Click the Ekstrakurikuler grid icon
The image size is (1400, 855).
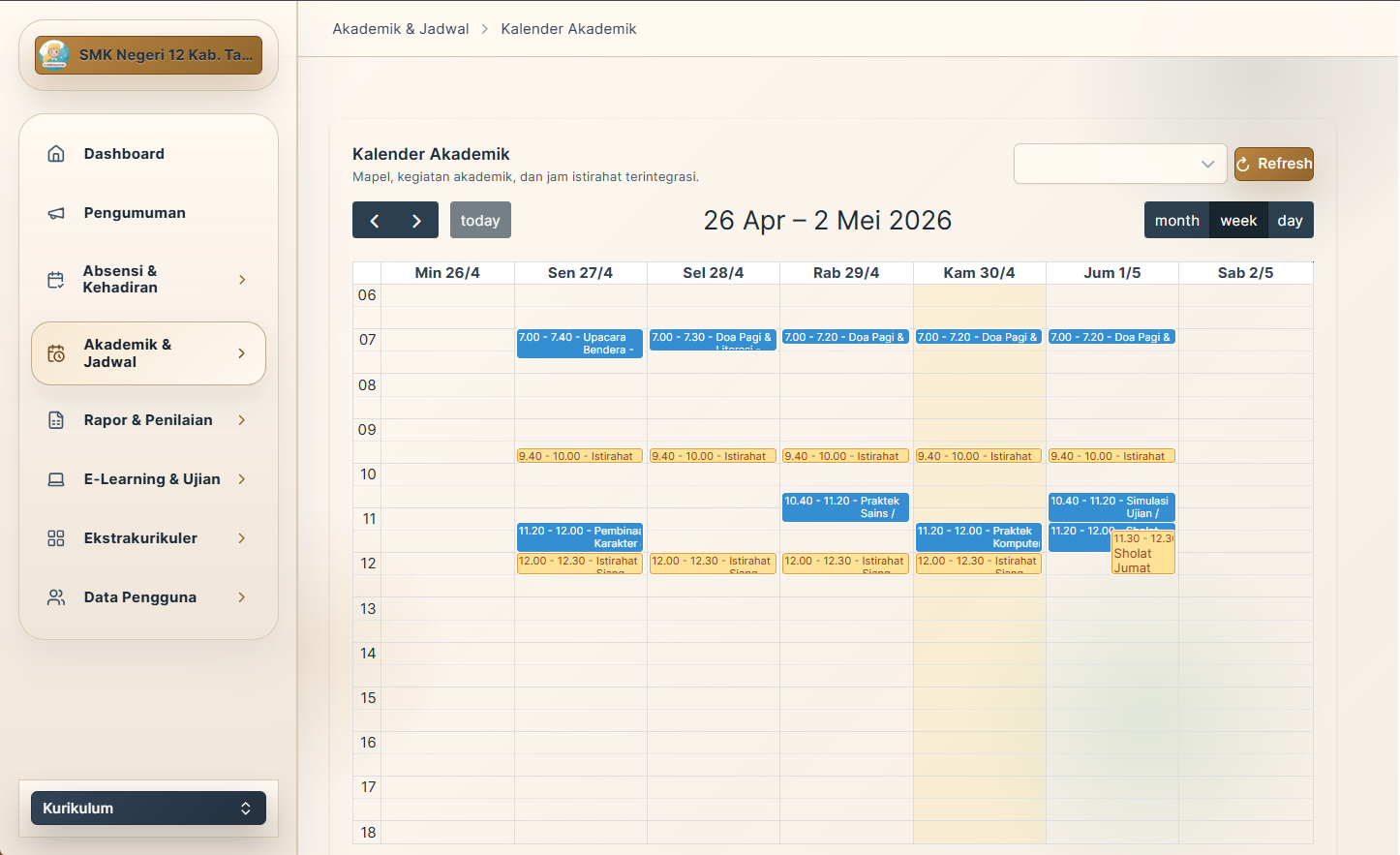(56, 537)
